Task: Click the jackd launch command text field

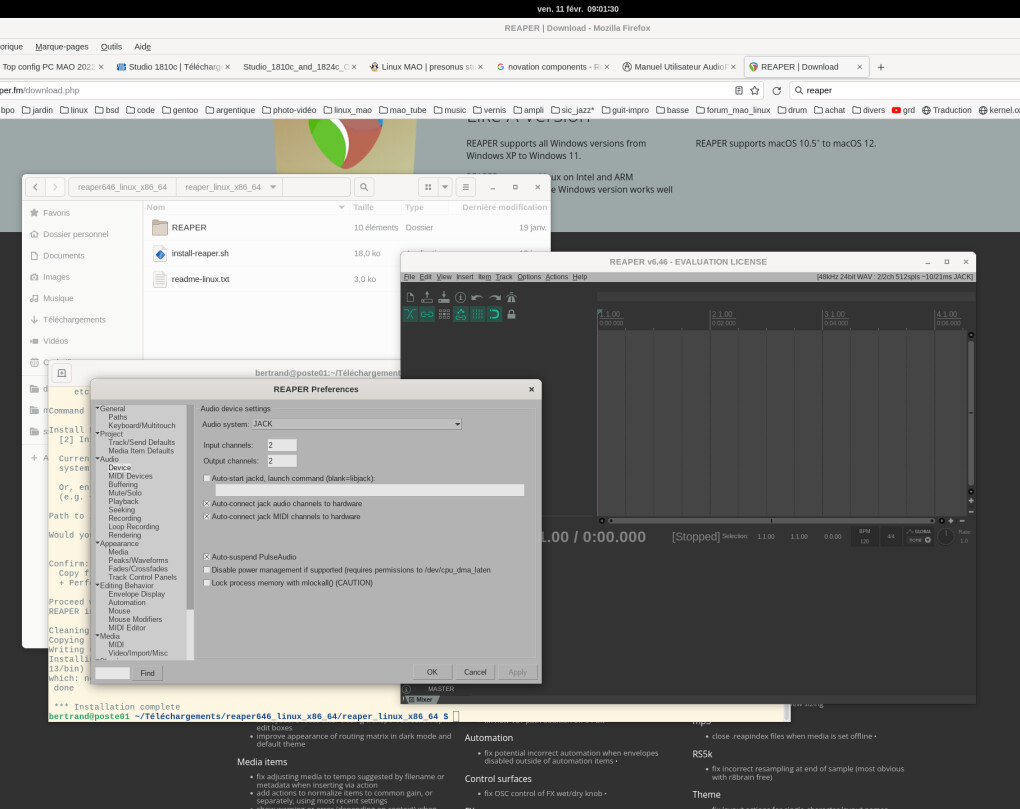Action: point(369,490)
